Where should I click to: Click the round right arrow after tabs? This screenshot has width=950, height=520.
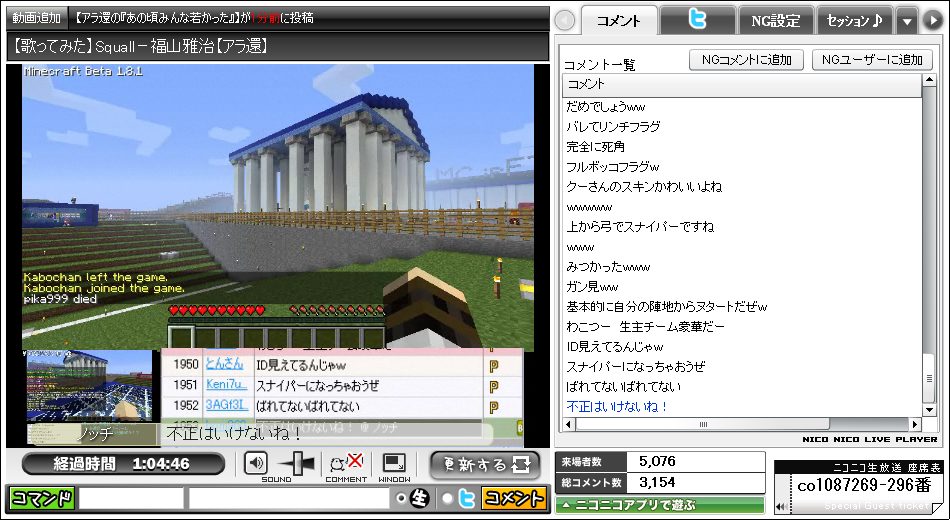pos(932,21)
